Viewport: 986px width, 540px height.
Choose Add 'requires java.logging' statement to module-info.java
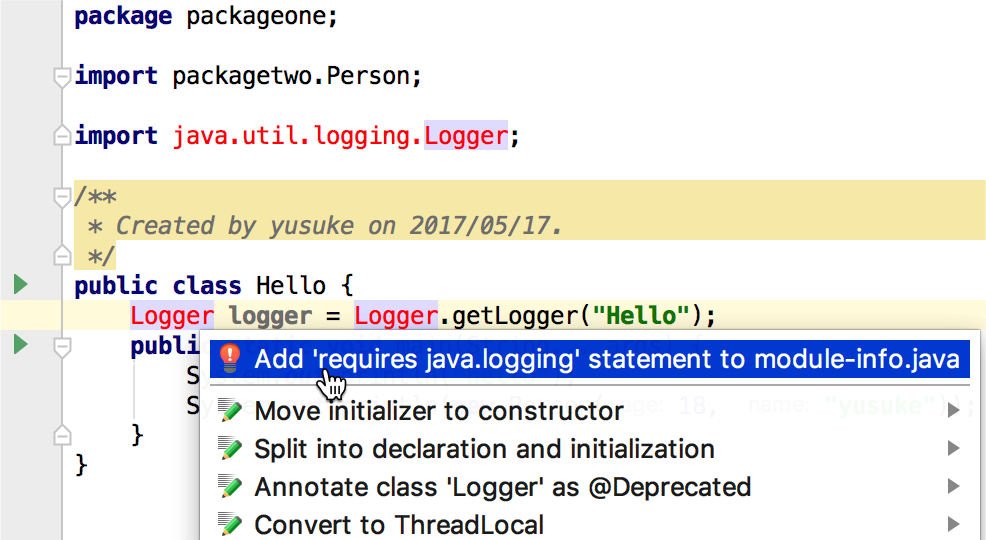pyautogui.click(x=590, y=359)
